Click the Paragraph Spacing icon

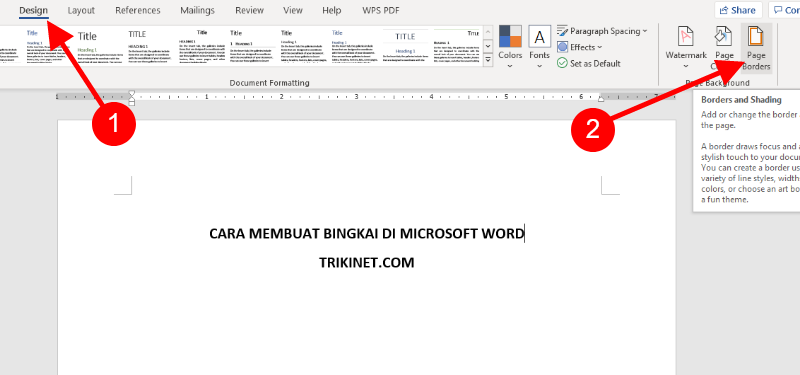tap(562, 31)
